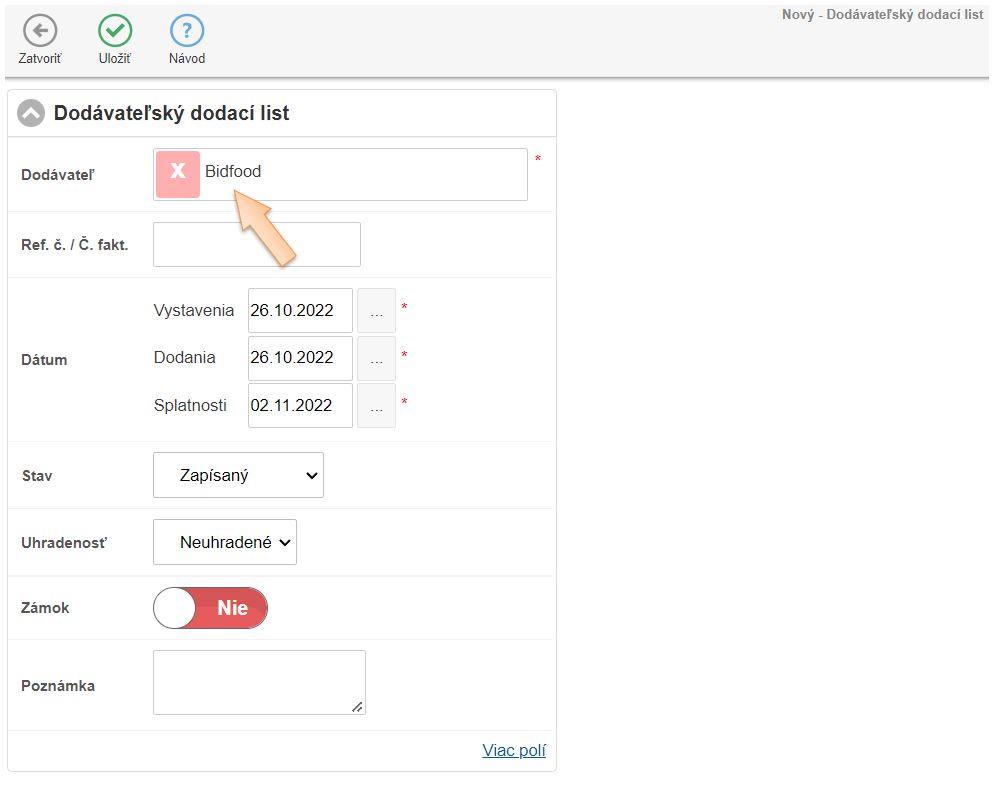Click the Vystavenia date input field
Image resolution: width=997 pixels, height=799 pixels.
tap(300, 311)
